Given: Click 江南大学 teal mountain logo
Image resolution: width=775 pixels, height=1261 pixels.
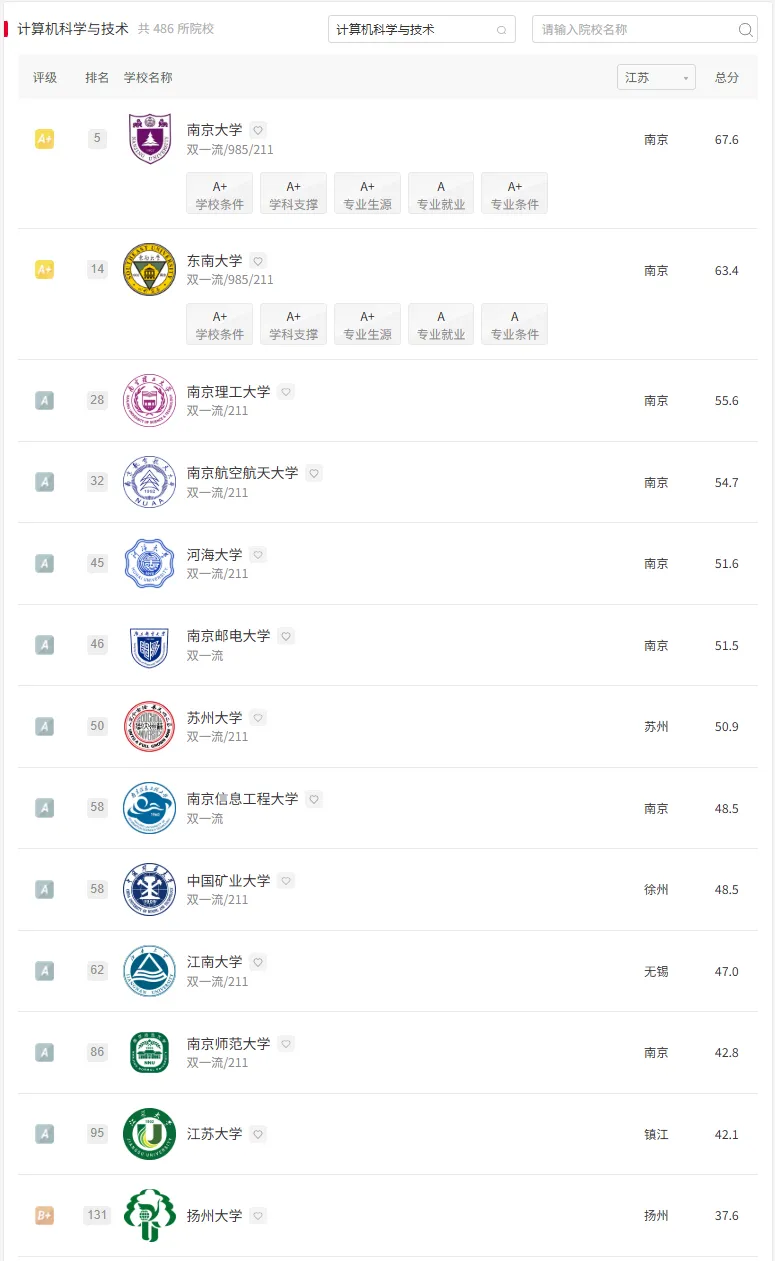Looking at the screenshot, I should click(x=149, y=971).
